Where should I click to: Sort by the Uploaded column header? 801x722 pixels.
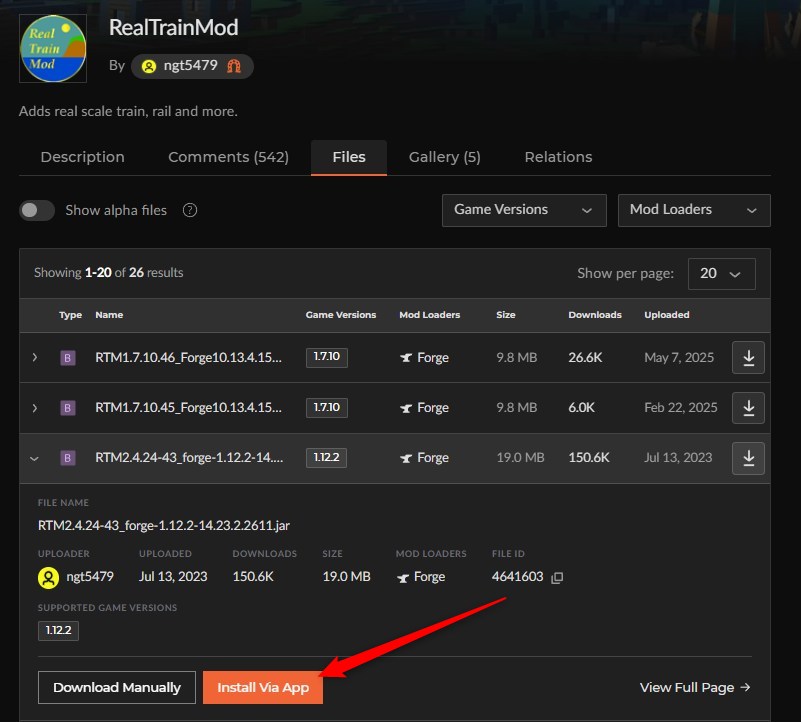[x=667, y=315]
